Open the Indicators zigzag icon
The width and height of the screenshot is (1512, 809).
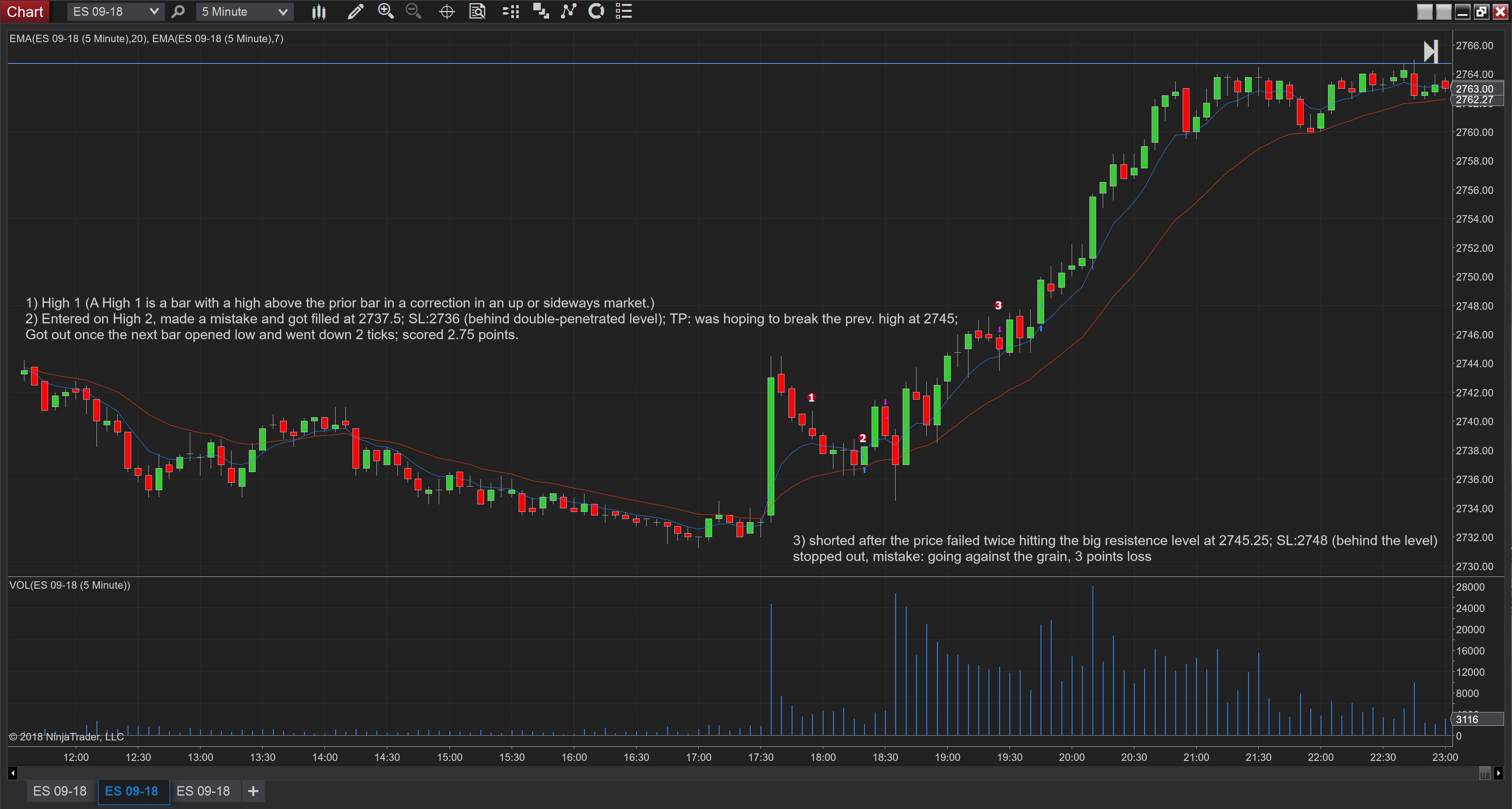coord(568,11)
